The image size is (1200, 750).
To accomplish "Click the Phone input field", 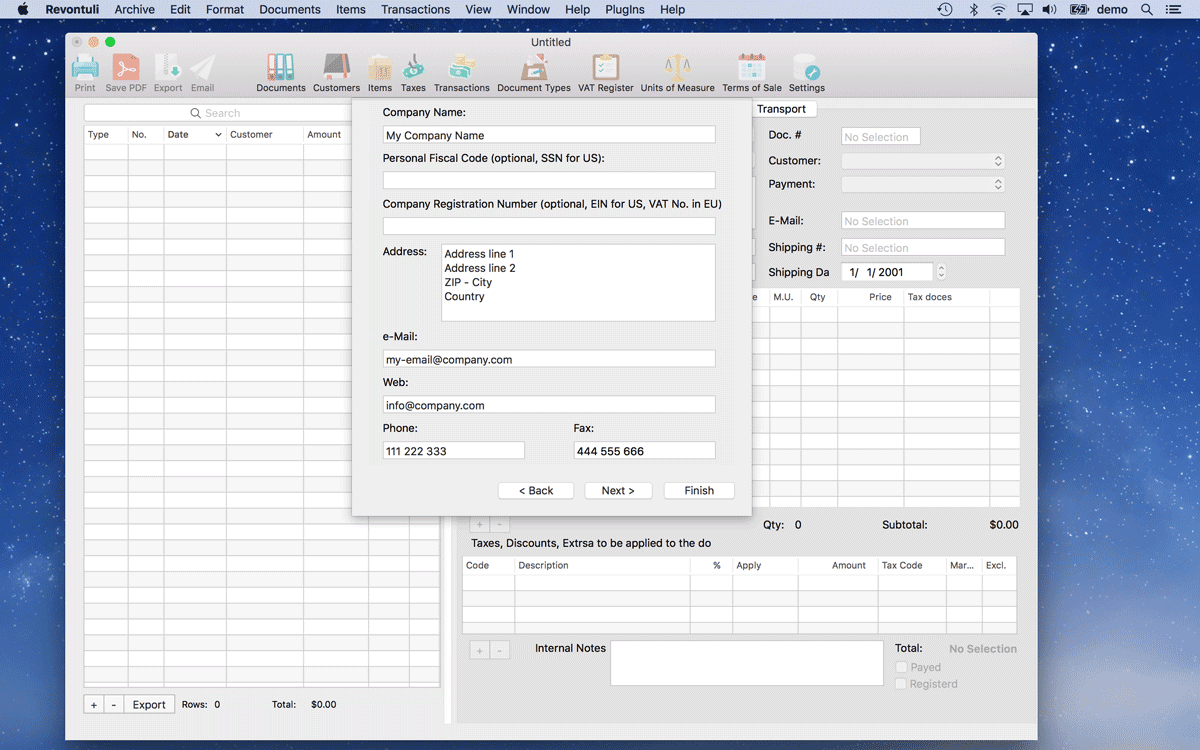I will tap(454, 451).
